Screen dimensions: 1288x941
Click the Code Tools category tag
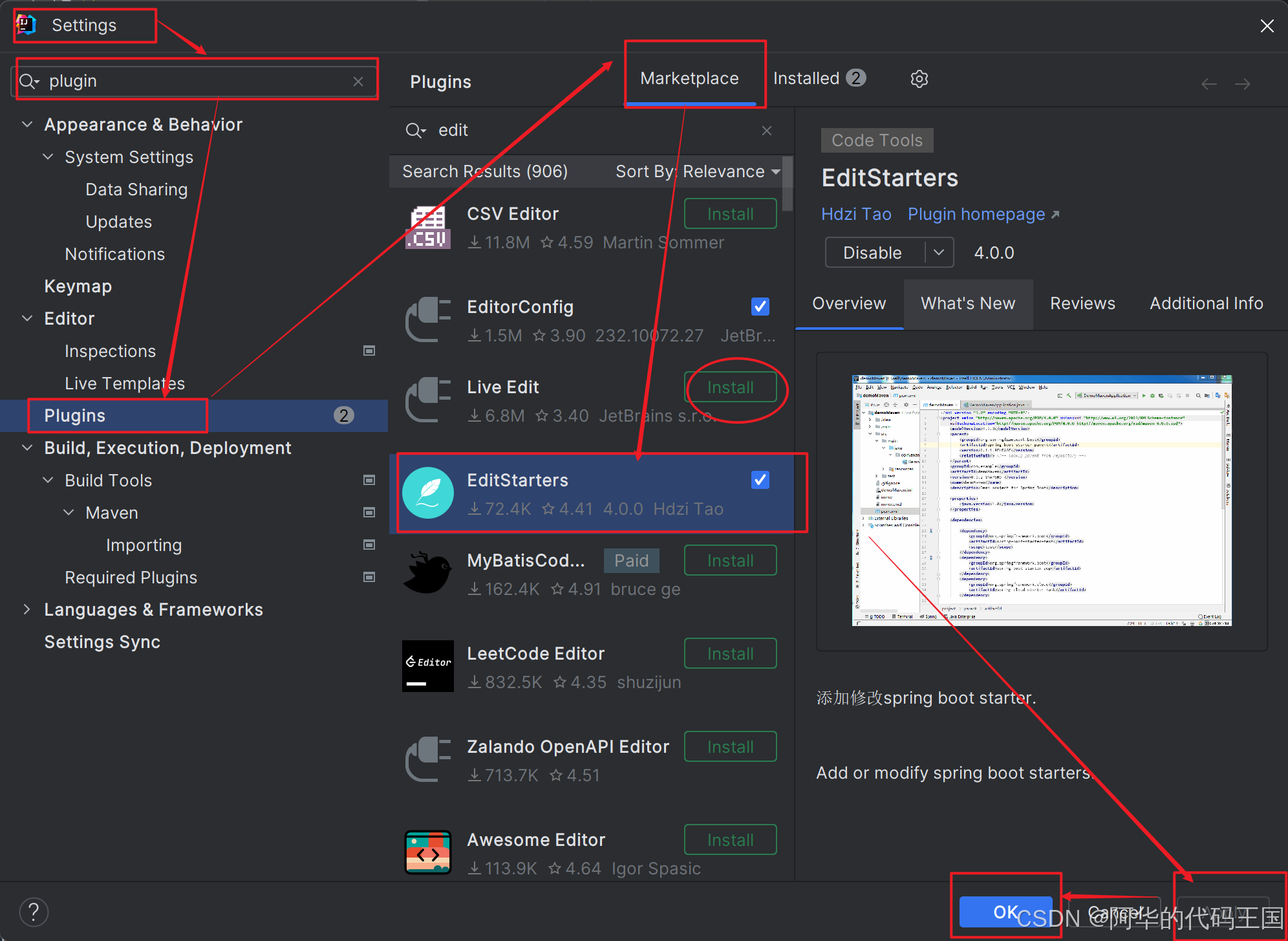[x=877, y=140]
